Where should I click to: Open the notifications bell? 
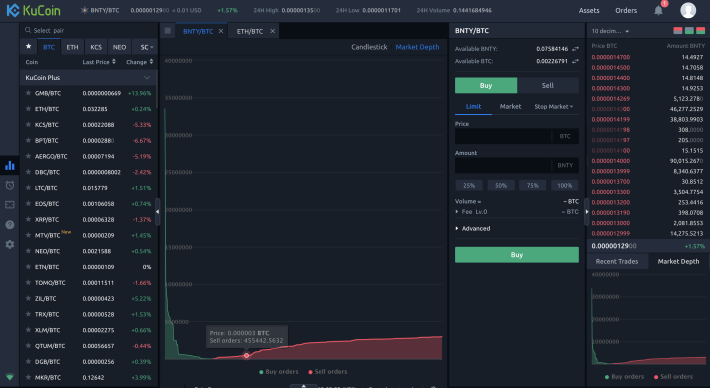click(658, 10)
